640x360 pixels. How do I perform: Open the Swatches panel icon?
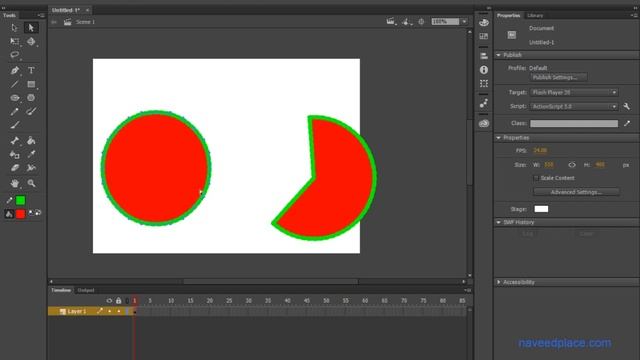pos(484,36)
